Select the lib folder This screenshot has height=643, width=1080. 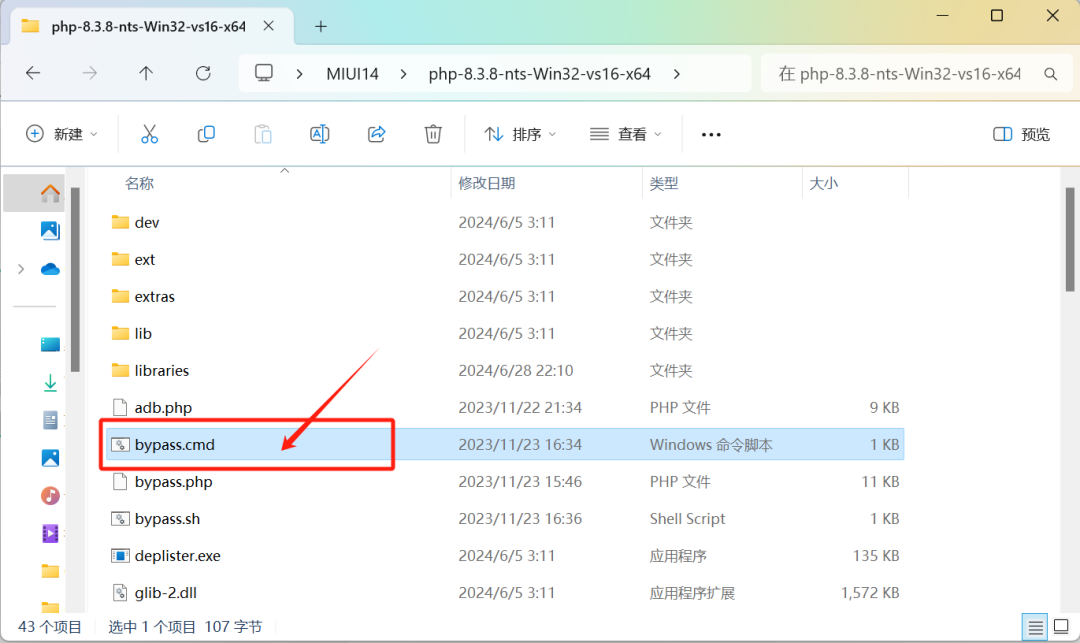[505, 333]
